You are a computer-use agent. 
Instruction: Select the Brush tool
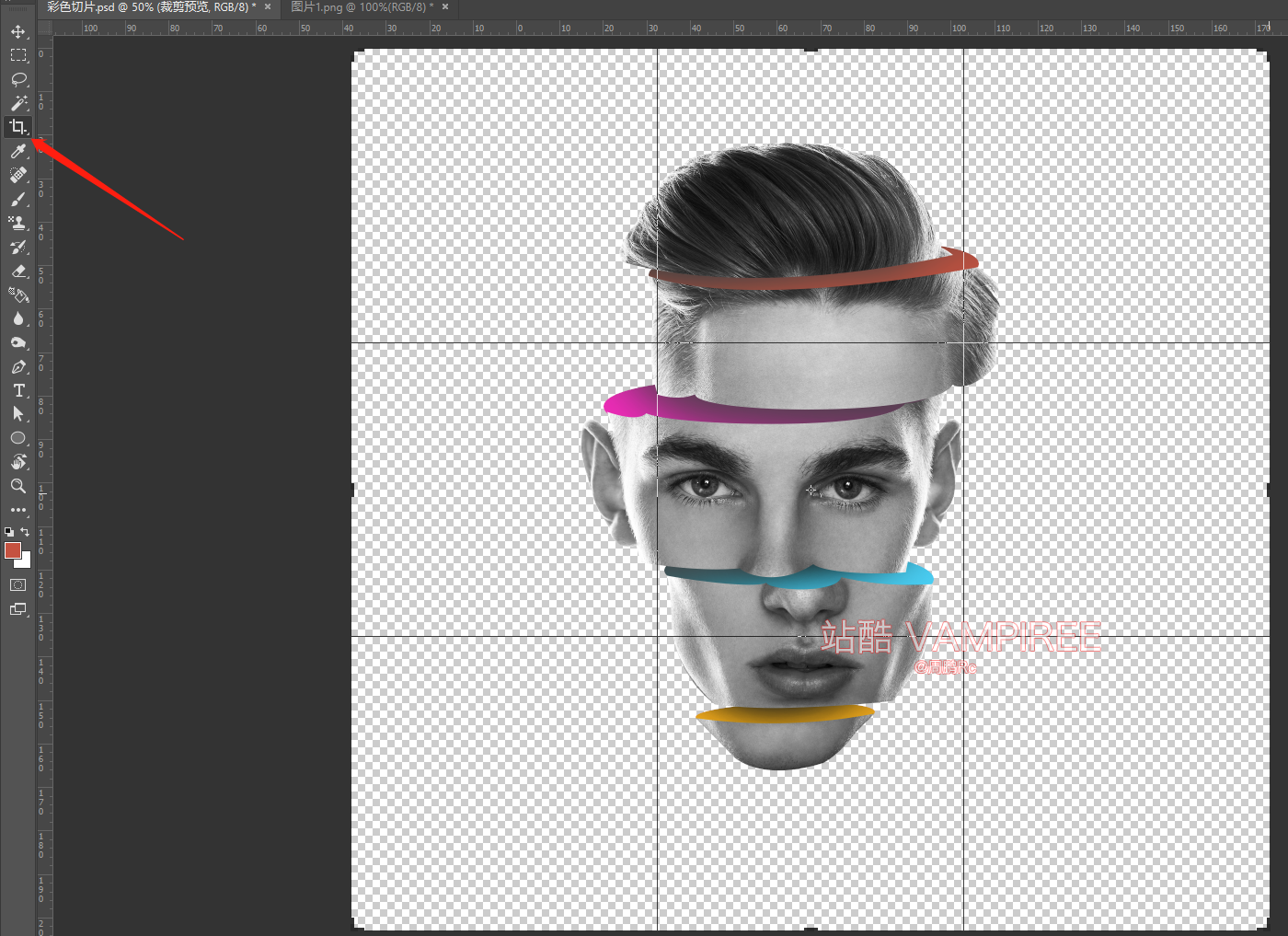pyautogui.click(x=17, y=199)
